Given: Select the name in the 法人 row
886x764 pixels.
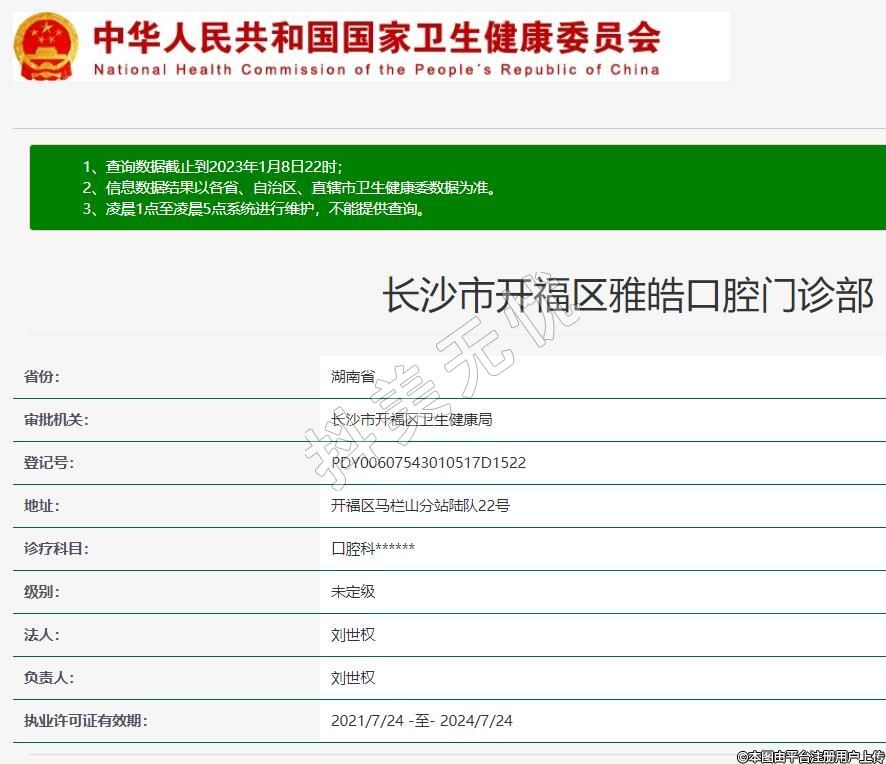Looking at the screenshot, I should click(353, 635).
